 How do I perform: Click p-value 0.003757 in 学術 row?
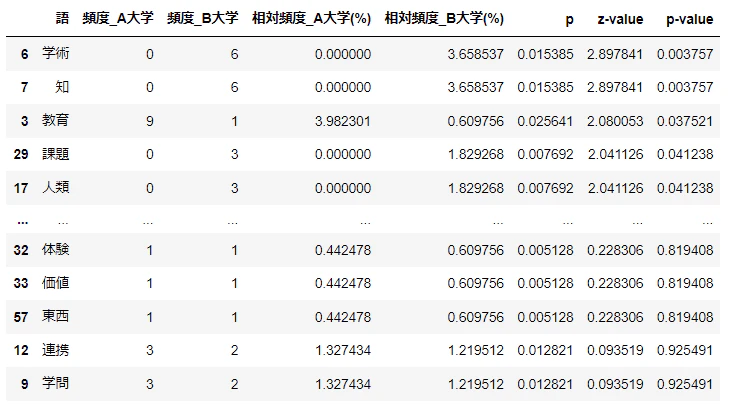[x=685, y=55]
